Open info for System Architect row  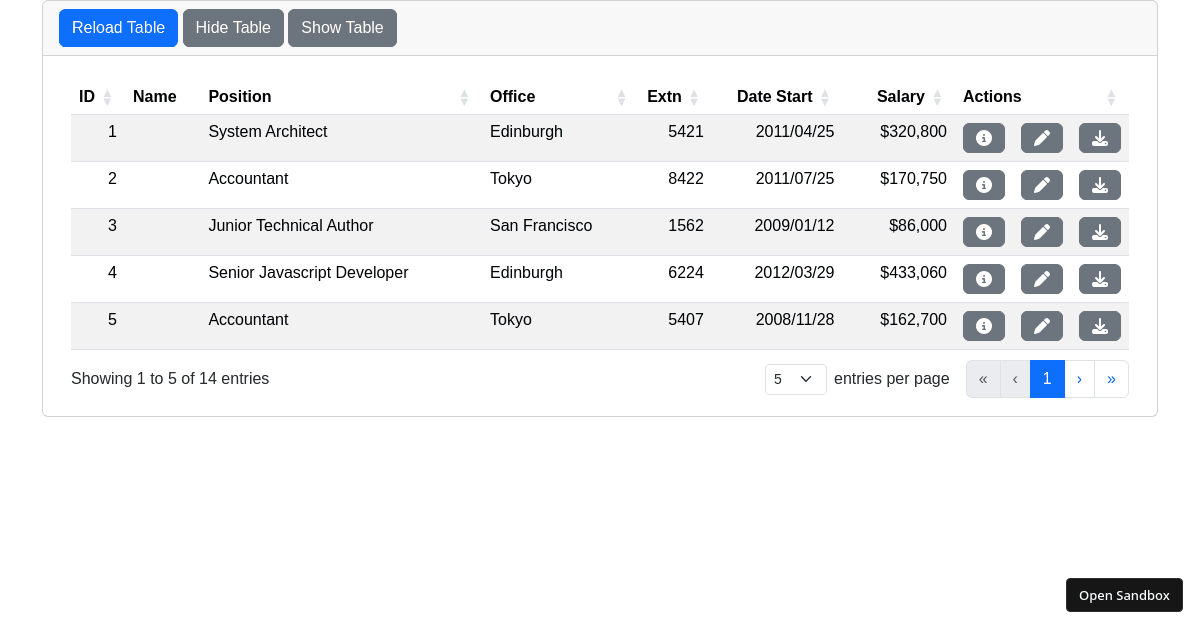coord(984,138)
